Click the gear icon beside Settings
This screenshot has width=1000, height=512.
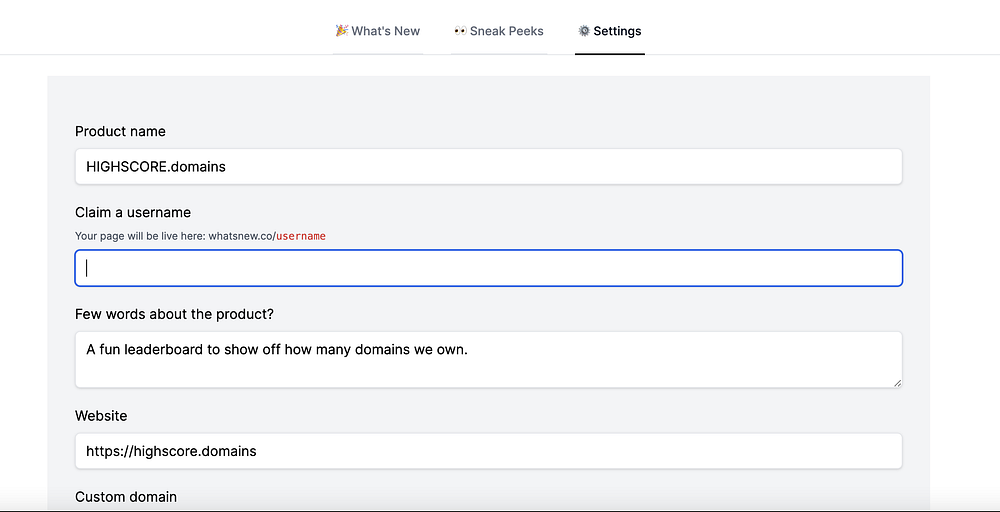tap(584, 31)
